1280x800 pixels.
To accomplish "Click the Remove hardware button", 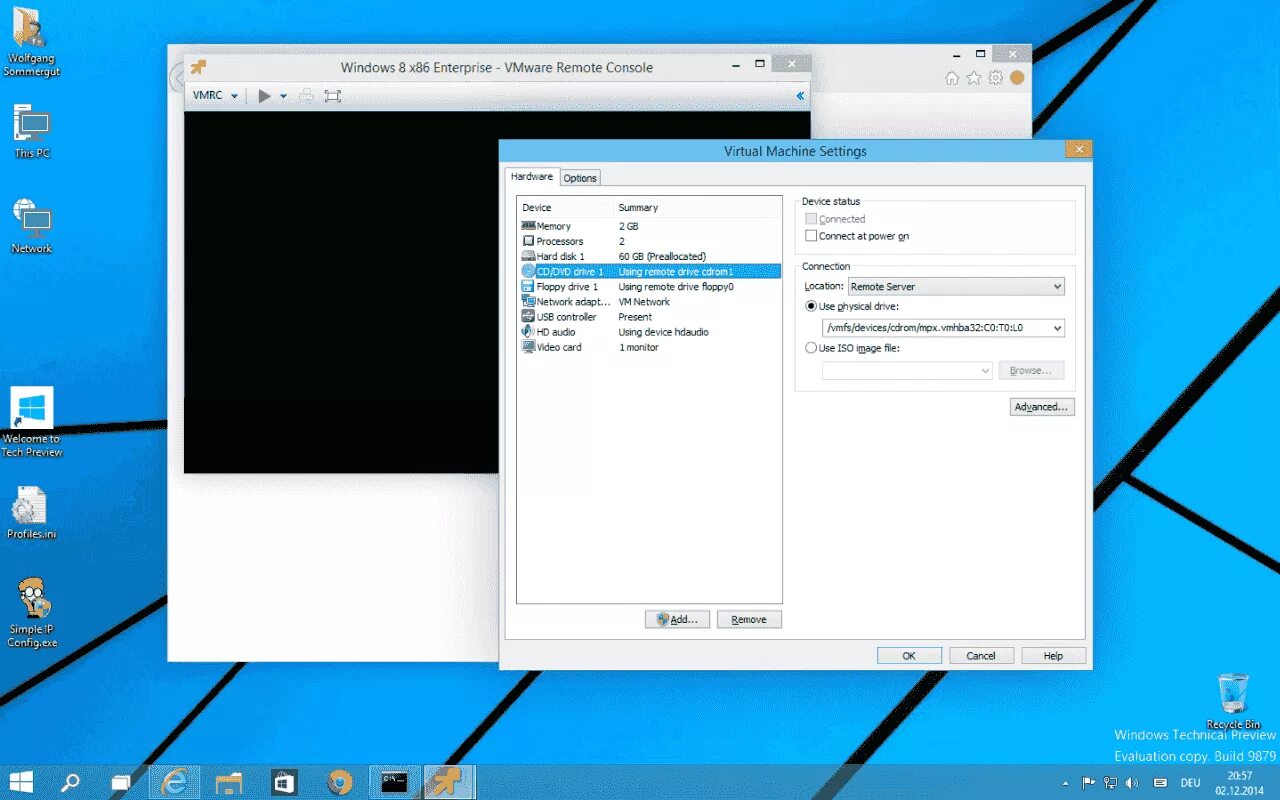I will 749,619.
